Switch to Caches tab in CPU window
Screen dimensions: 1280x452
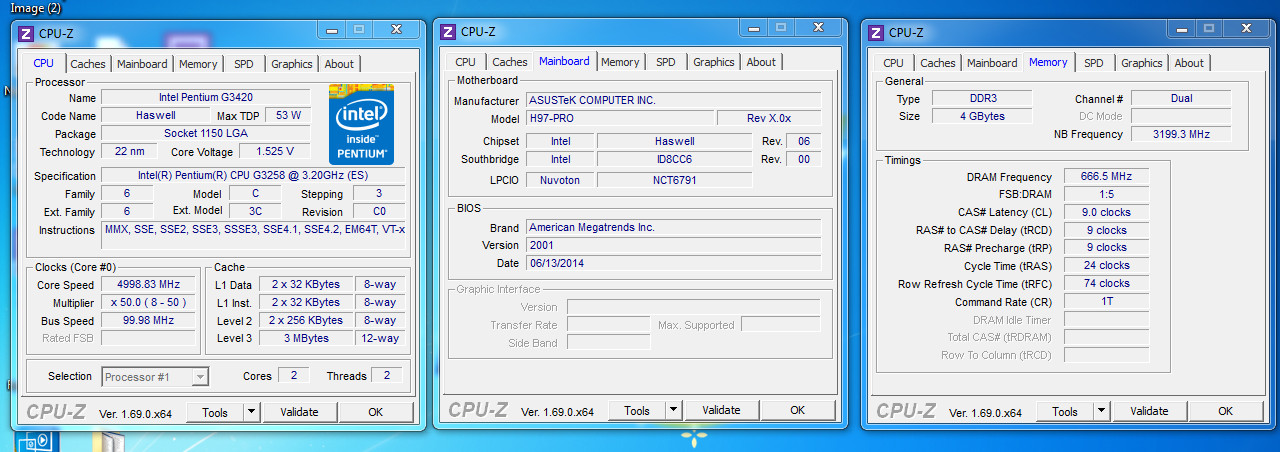(88, 64)
